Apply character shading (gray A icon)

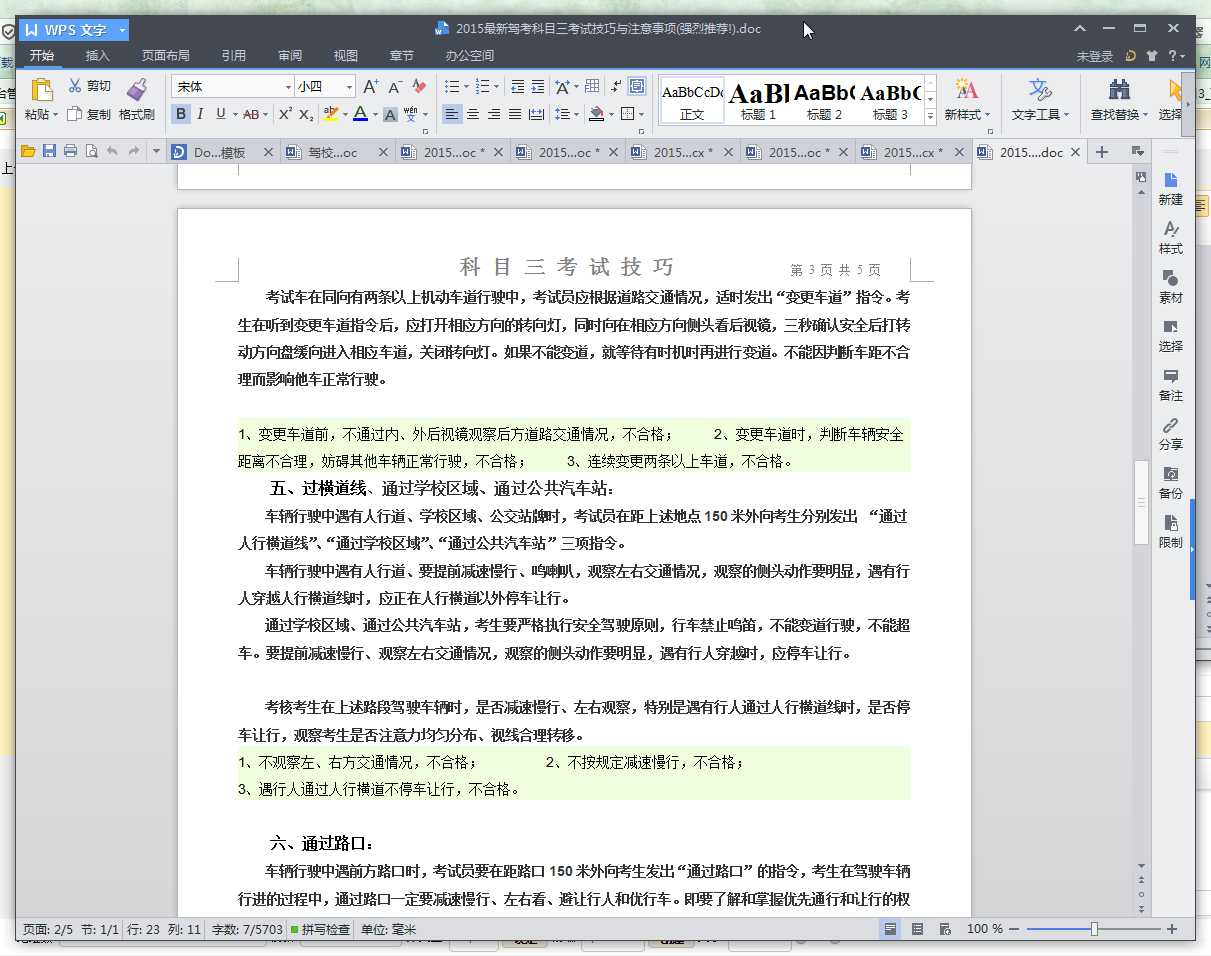(389, 114)
